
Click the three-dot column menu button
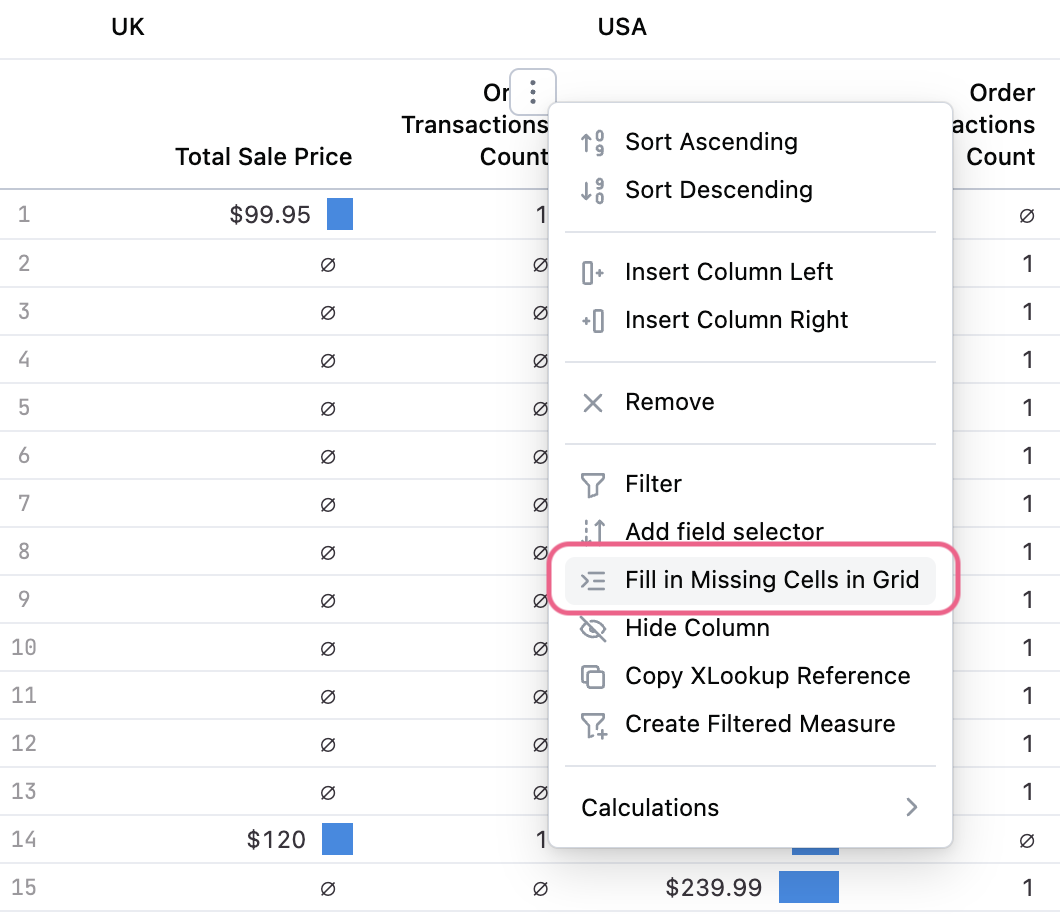[532, 91]
